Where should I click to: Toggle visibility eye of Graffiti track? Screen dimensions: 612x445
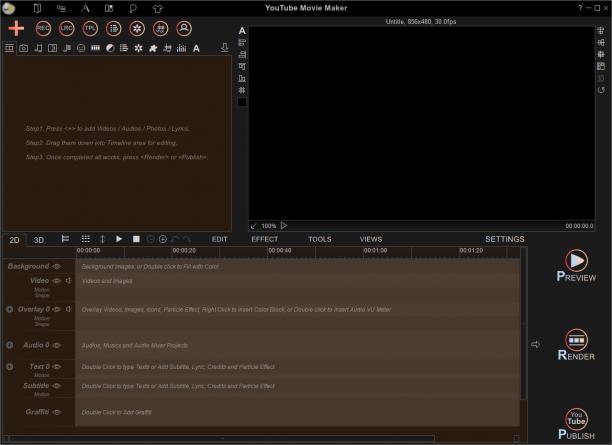pos(57,412)
